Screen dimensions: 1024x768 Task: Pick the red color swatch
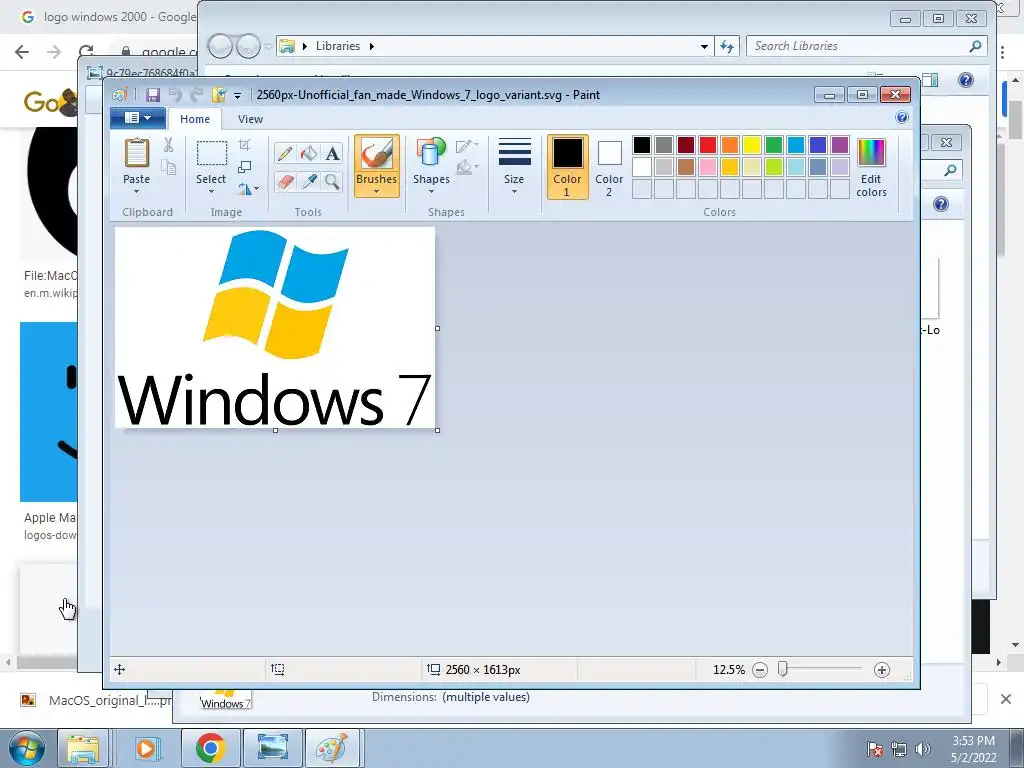tap(708, 145)
